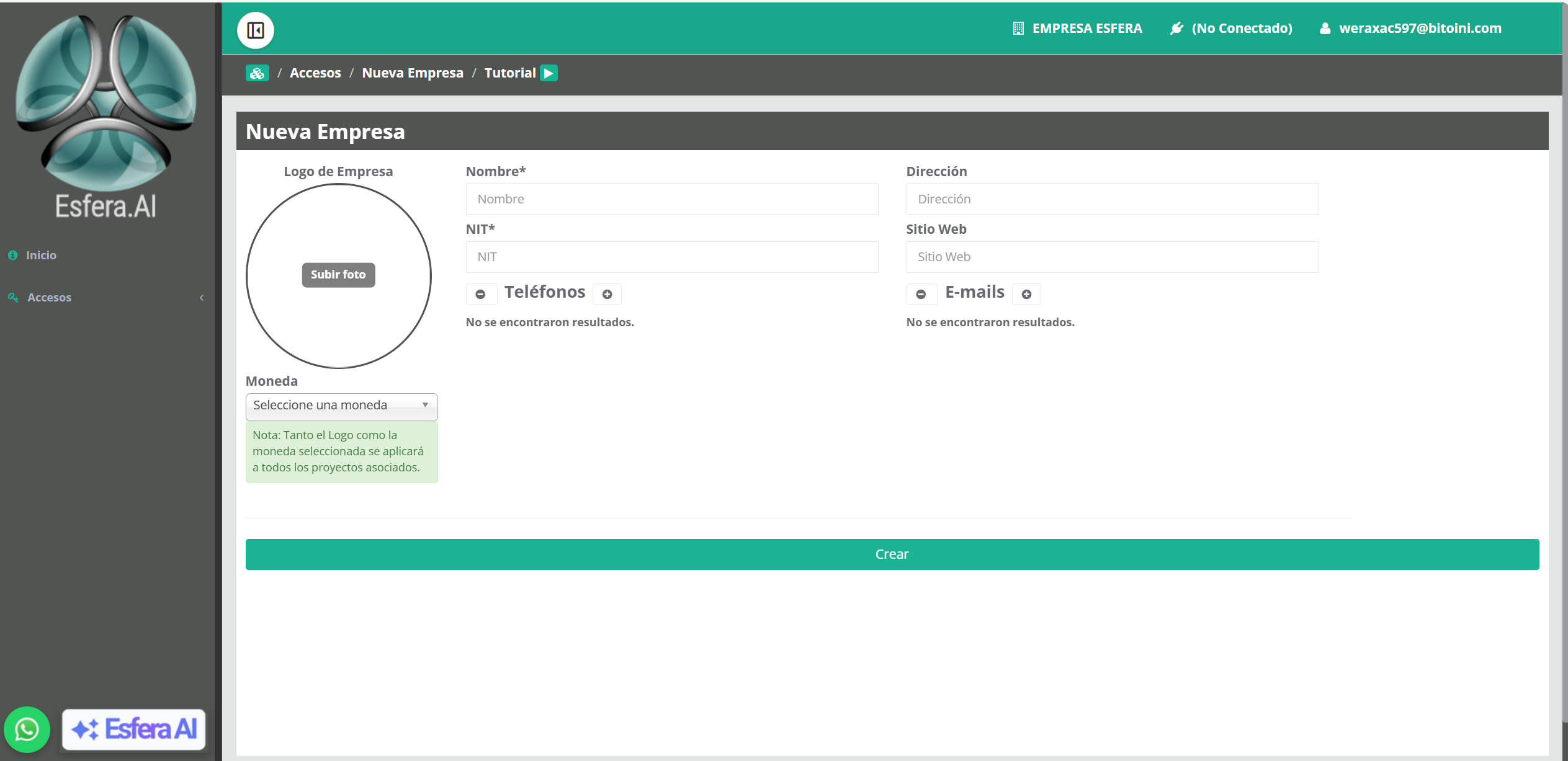Focus the Sitio Web input field
This screenshot has width=1568, height=761.
tap(1112, 257)
